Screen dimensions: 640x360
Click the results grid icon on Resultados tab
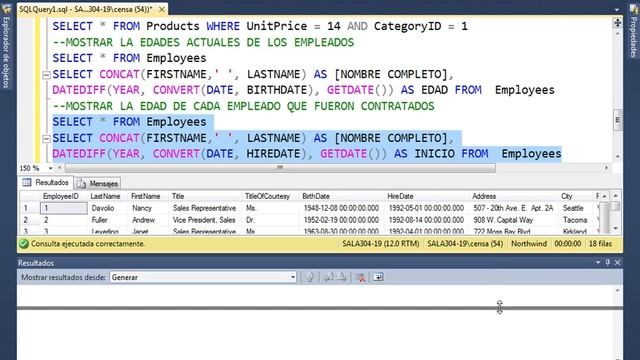(27, 182)
